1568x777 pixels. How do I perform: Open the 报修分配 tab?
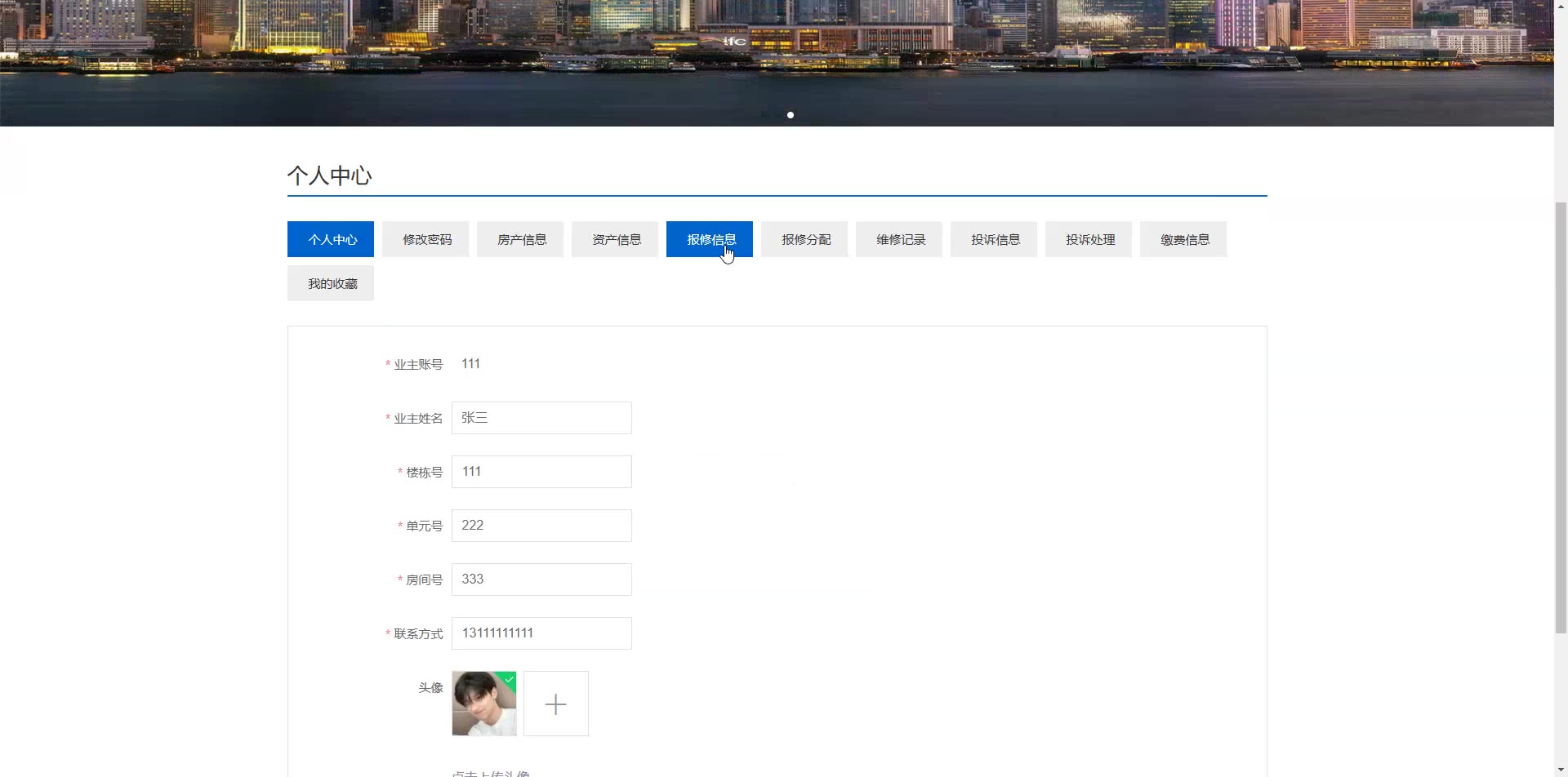click(x=804, y=239)
